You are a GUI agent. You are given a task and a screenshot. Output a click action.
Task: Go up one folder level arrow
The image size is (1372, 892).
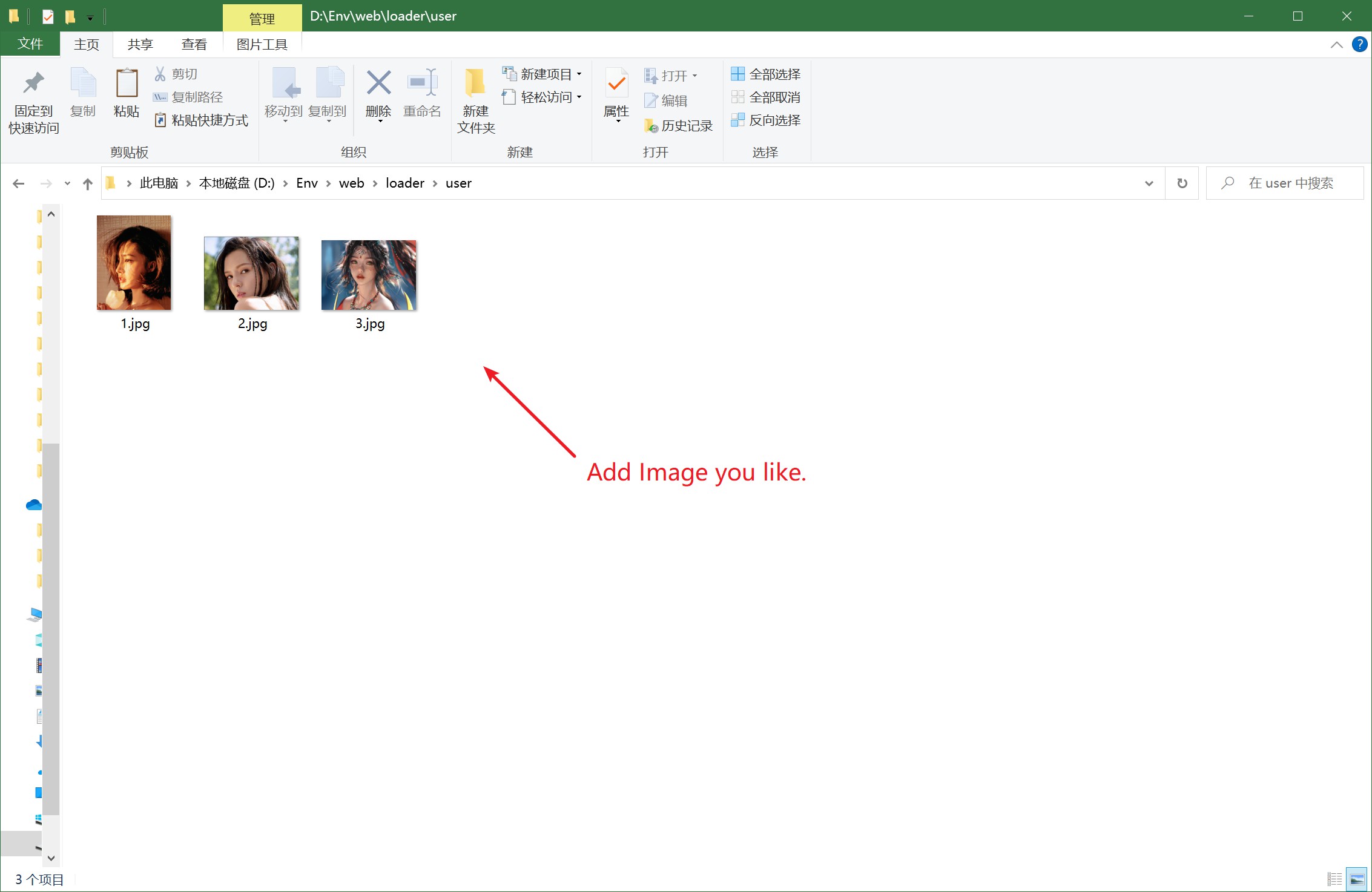click(88, 183)
